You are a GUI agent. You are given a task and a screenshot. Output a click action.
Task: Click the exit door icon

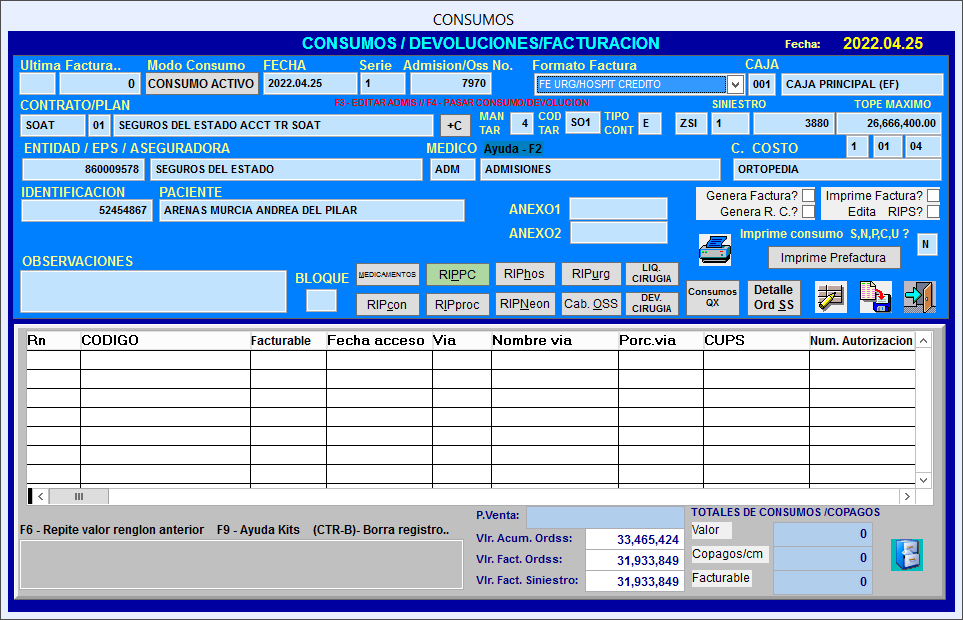920,298
